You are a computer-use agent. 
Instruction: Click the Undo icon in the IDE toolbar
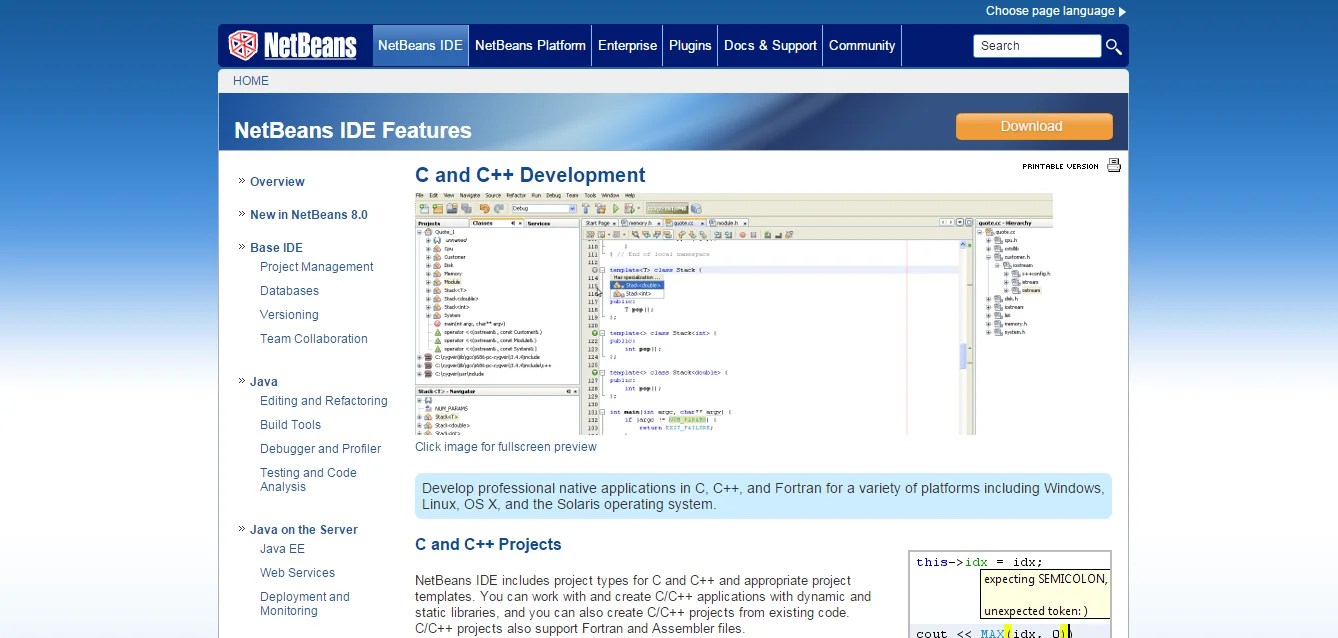484,208
